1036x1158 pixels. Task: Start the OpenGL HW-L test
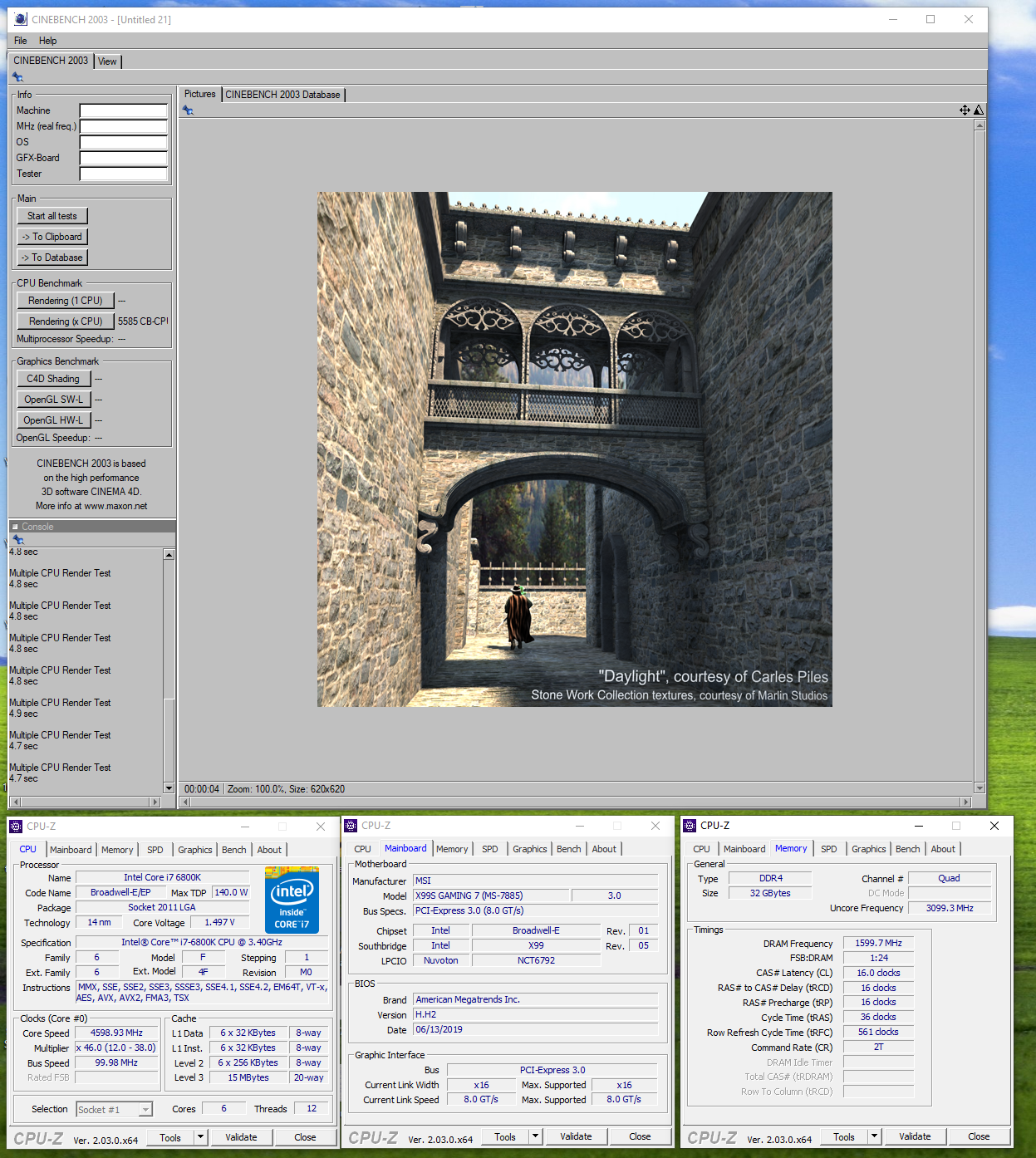[x=53, y=420]
